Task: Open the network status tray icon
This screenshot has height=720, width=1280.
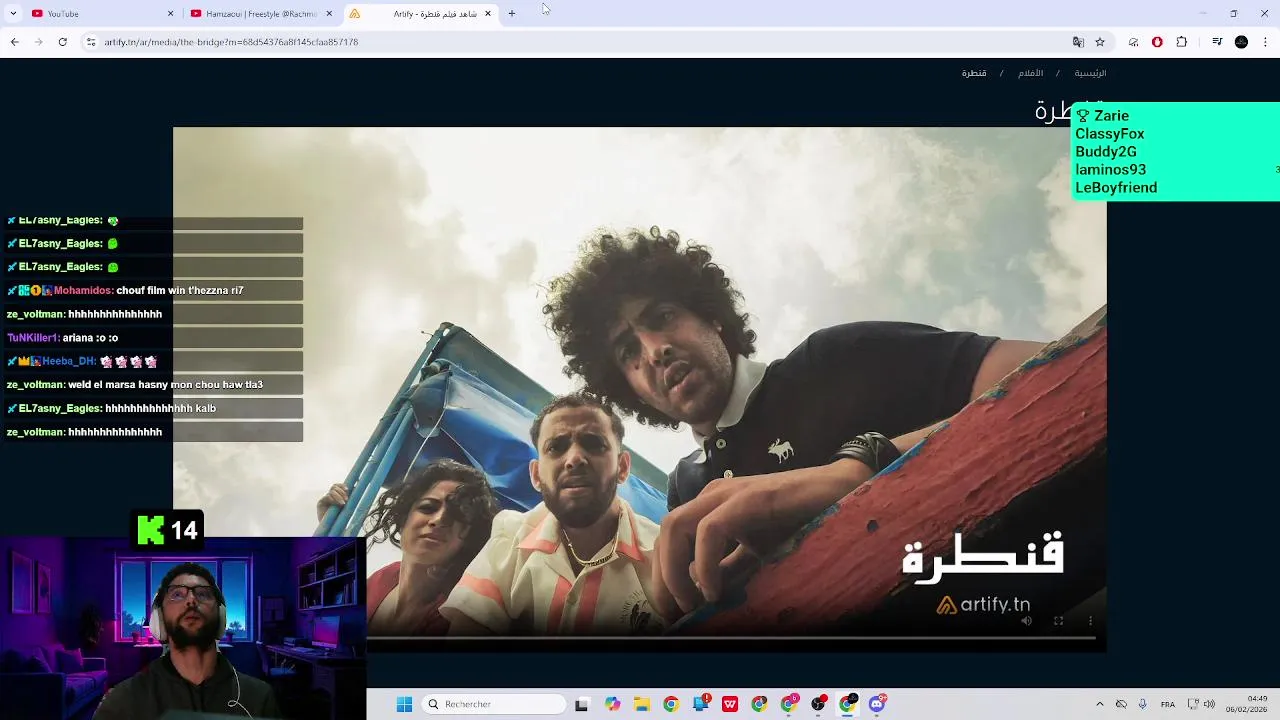Action: [1192, 704]
